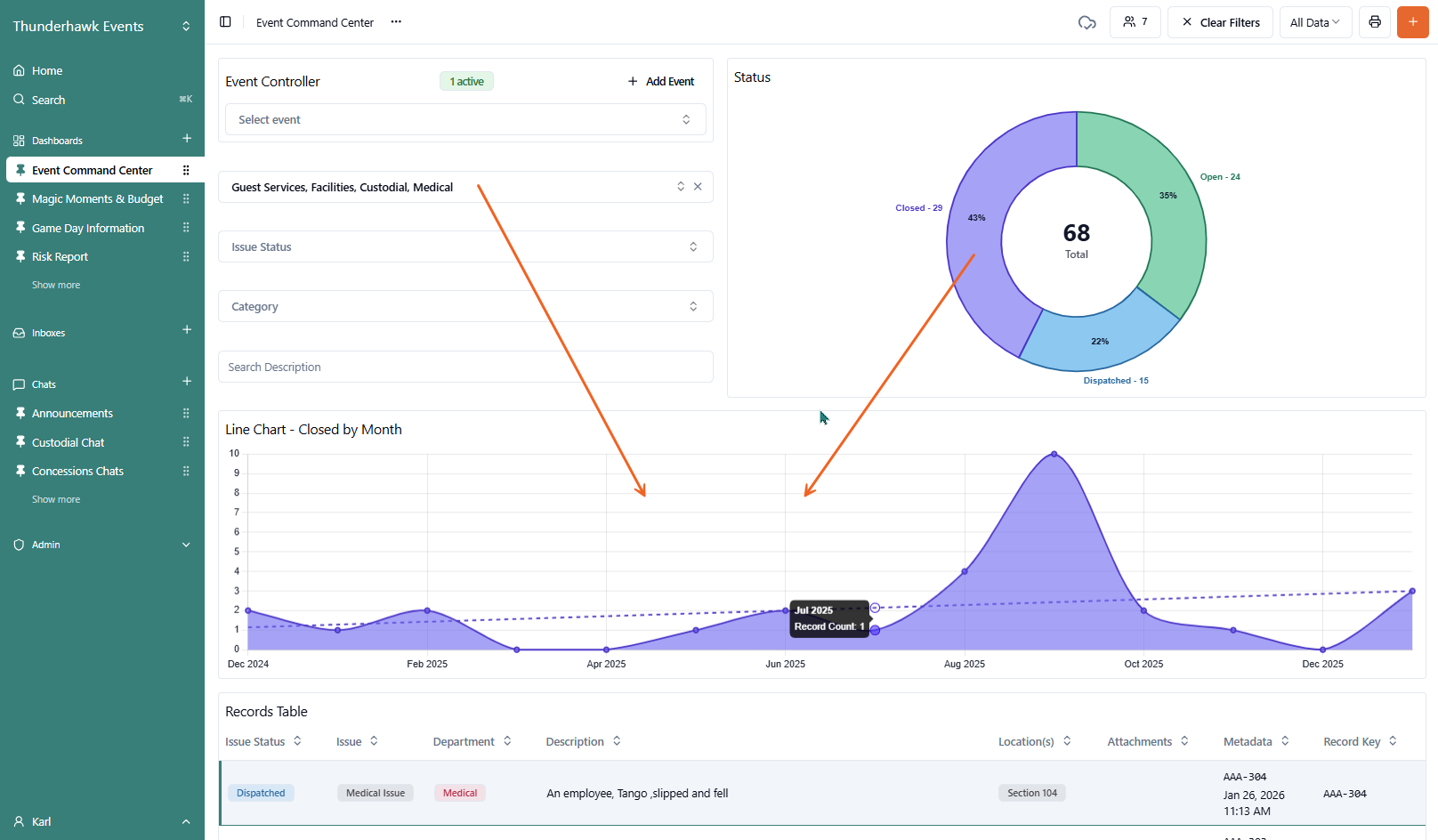The image size is (1438, 840).
Task: Click the Search Description input field
Action: 465,367
